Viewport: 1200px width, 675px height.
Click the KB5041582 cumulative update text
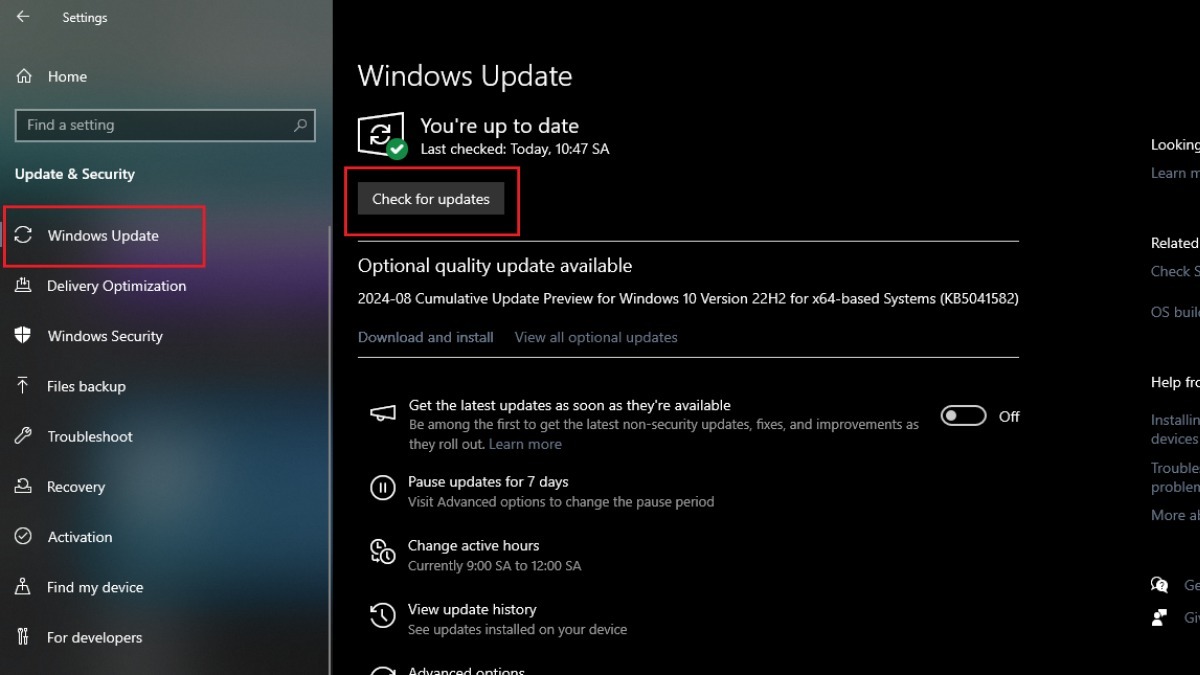(688, 298)
